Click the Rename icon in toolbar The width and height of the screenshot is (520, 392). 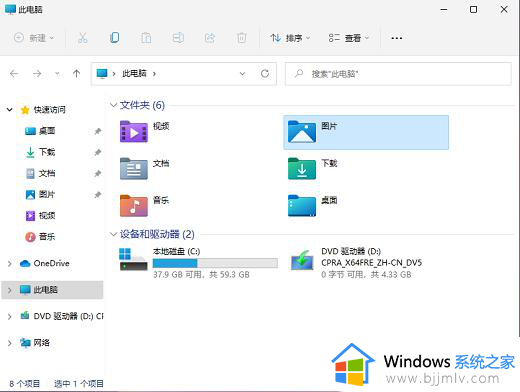click(178, 38)
